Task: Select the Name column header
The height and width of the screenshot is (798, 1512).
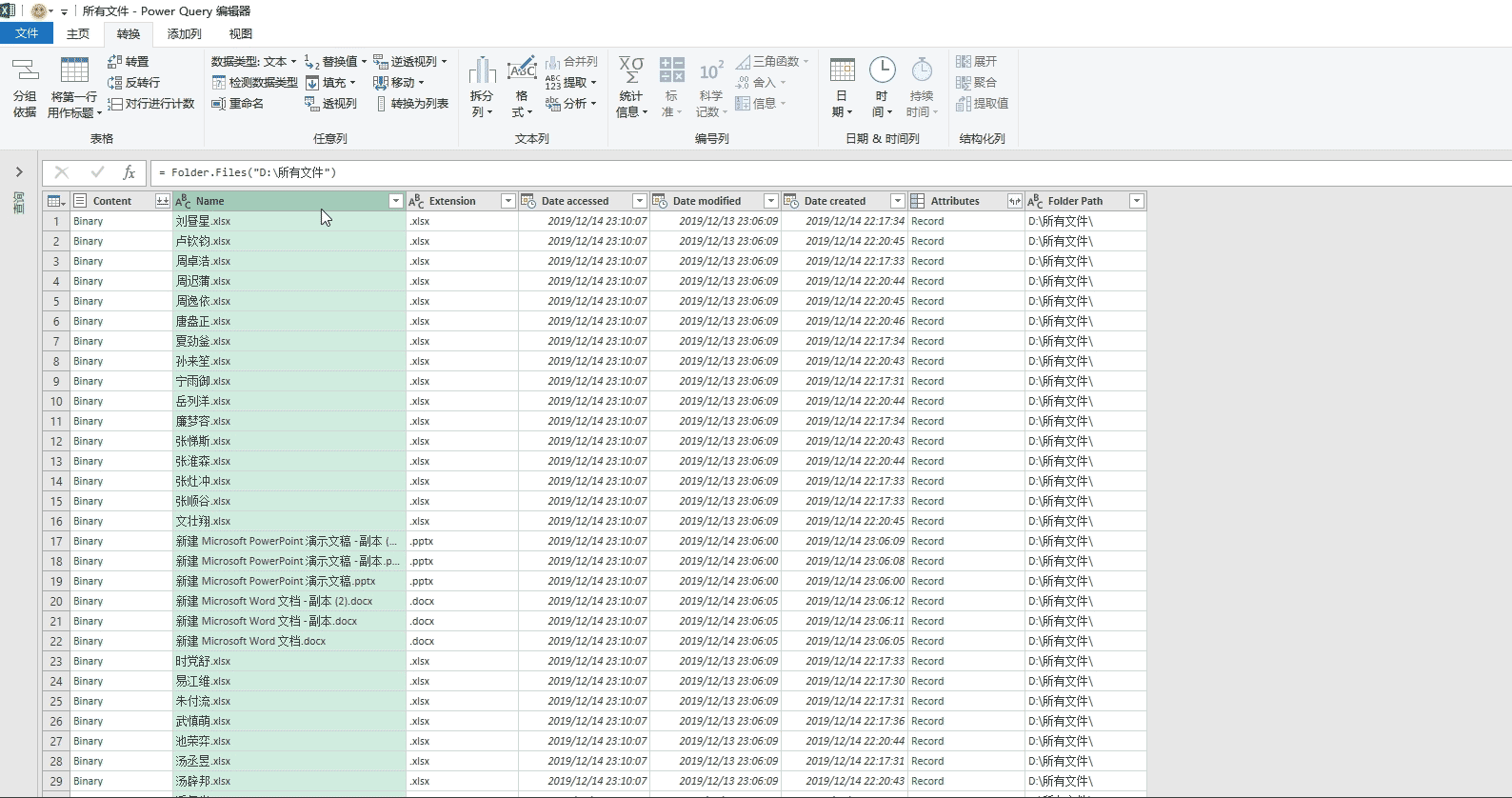Action: [288, 201]
